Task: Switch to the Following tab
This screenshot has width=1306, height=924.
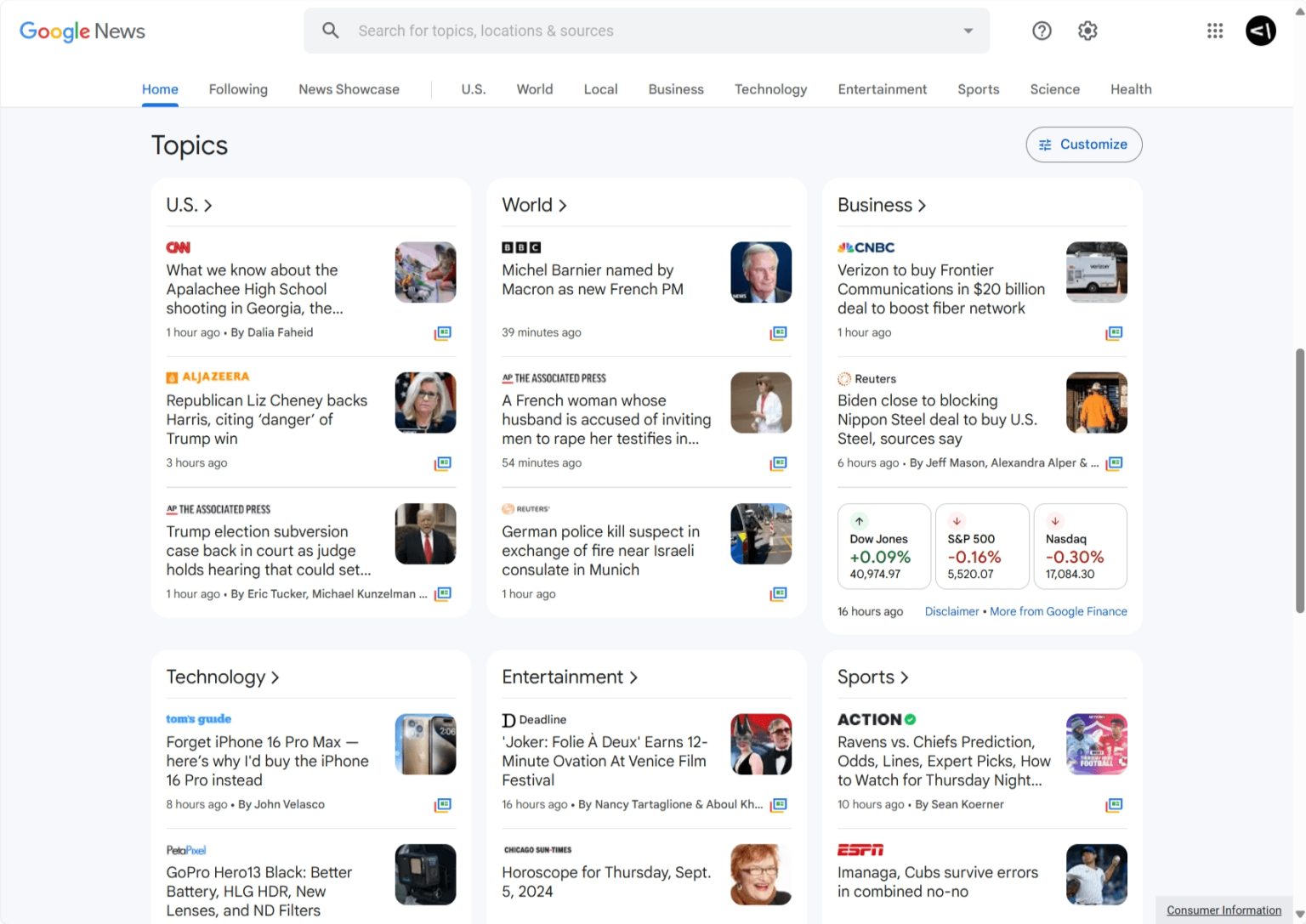Action: coord(238,89)
